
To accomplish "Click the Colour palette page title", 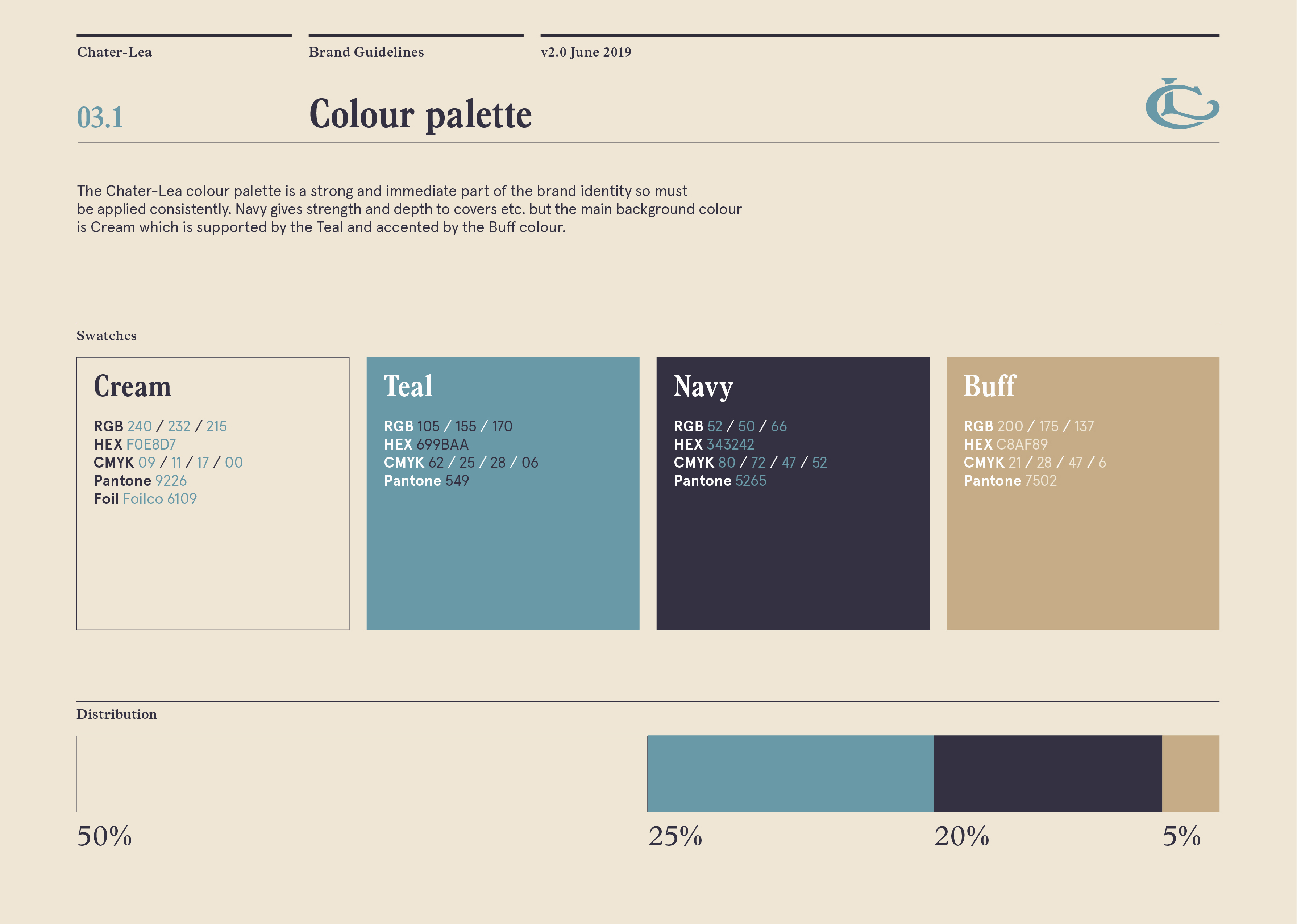I will 420,115.
